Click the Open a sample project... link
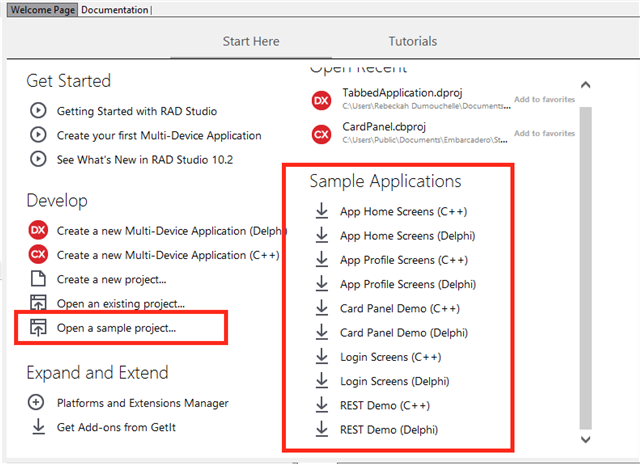Image resolution: width=640 pixels, height=464 pixels. click(x=116, y=328)
